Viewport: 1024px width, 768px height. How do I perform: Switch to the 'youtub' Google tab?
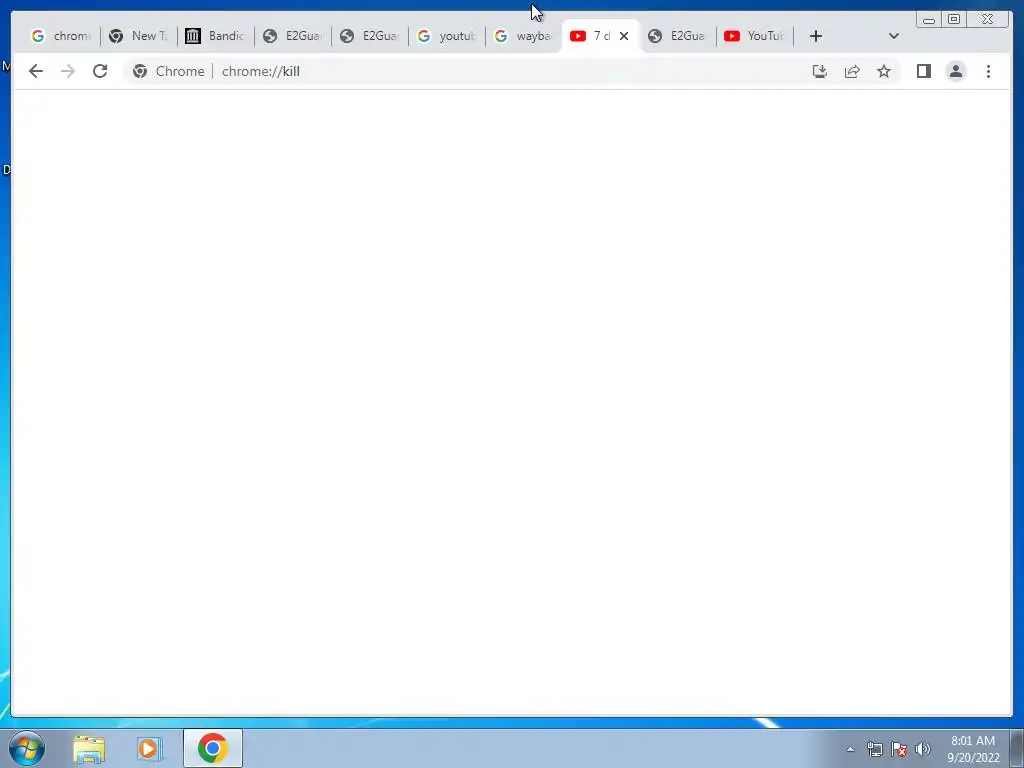[447, 36]
